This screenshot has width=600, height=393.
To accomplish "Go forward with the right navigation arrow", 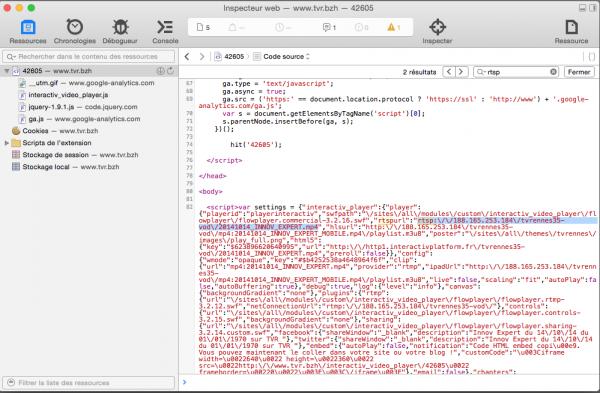I will tap(202, 57).
